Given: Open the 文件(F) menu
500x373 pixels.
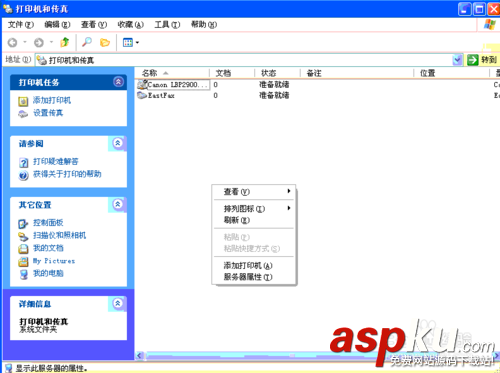Looking at the screenshot, I should 21,25.
